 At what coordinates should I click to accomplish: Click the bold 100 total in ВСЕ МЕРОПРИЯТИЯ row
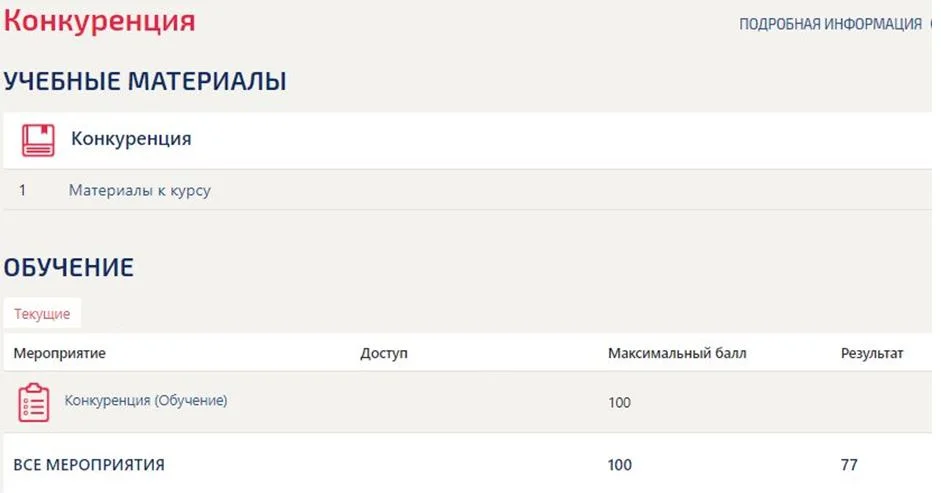point(620,465)
